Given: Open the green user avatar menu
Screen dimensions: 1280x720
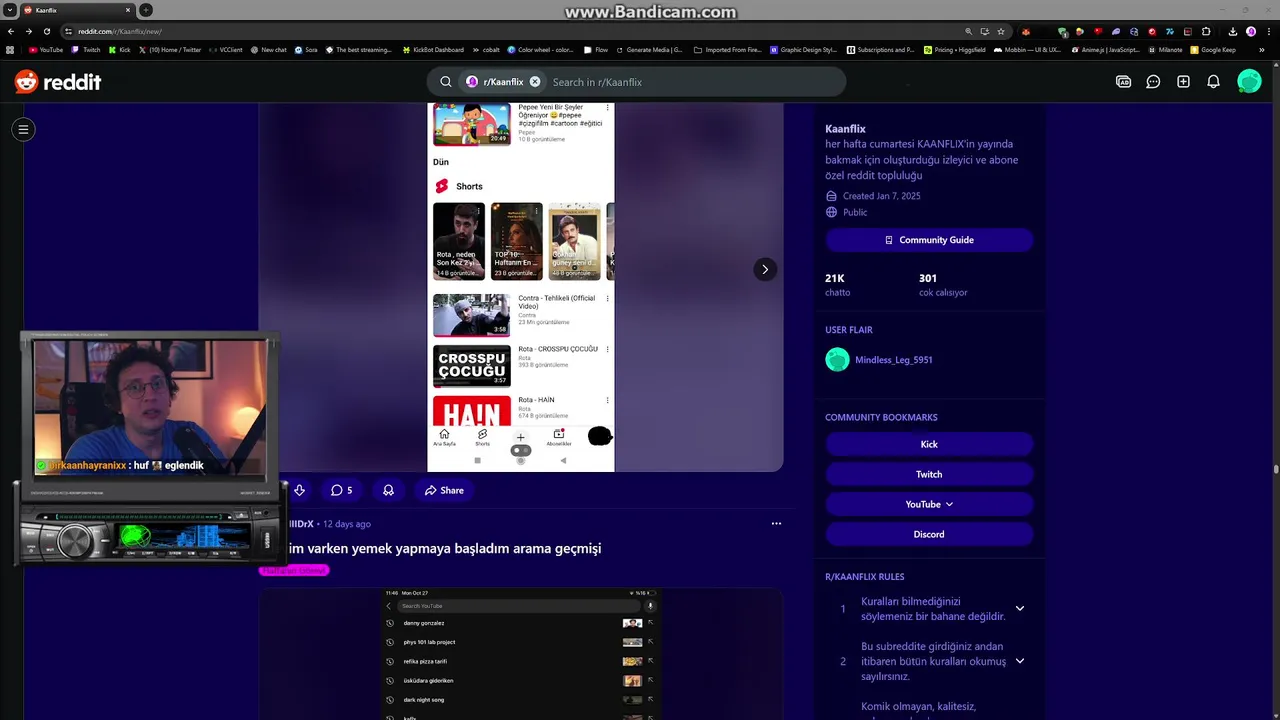Looking at the screenshot, I should click(x=1249, y=82).
